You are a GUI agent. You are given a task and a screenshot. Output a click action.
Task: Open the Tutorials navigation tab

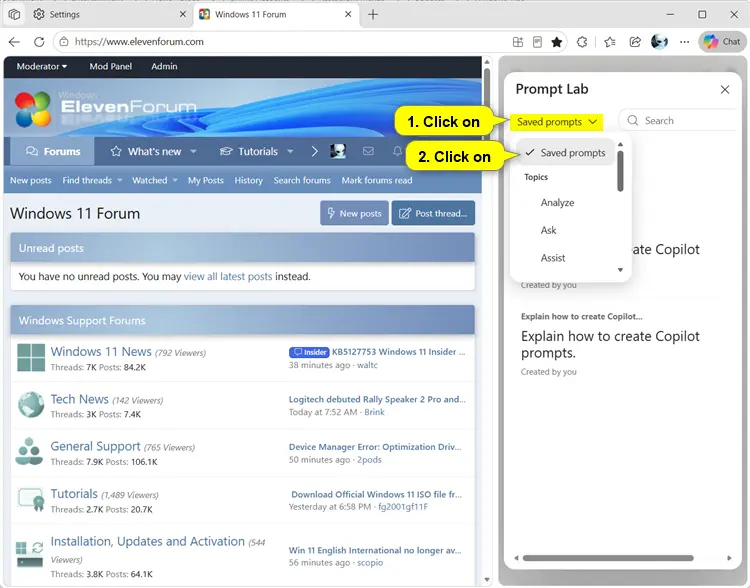[x=249, y=152]
